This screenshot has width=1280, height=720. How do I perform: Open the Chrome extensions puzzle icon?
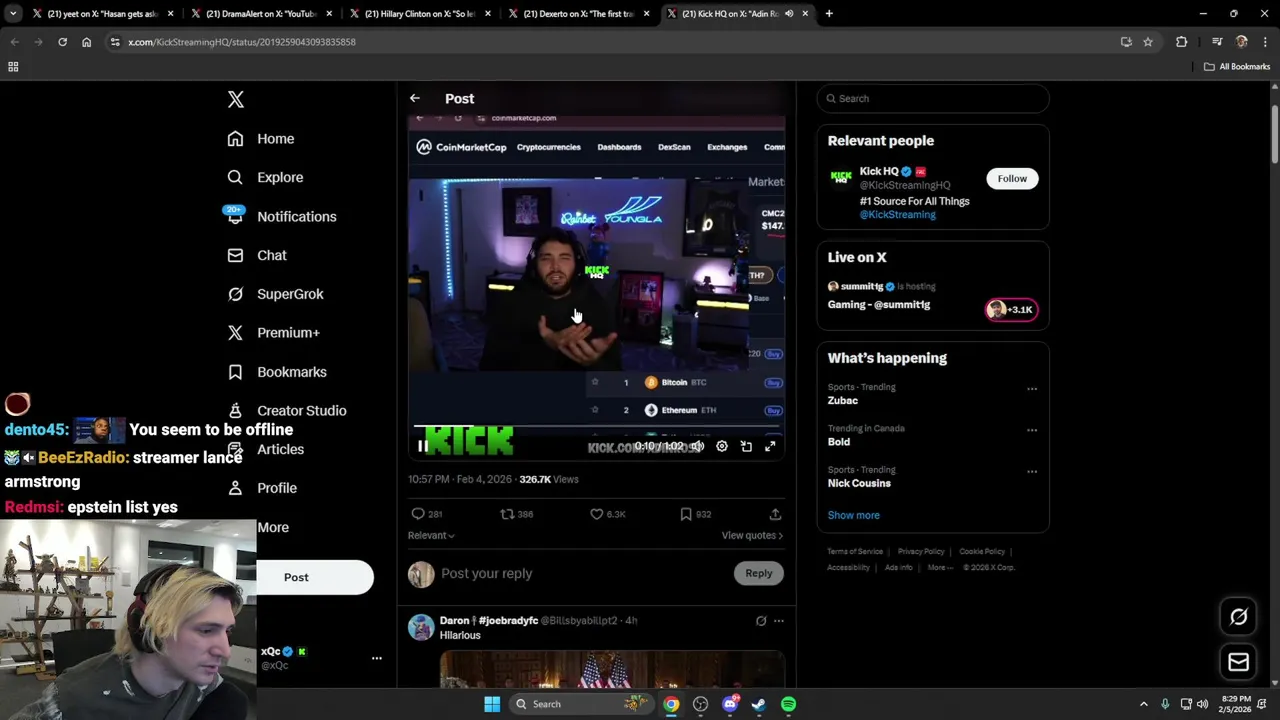[1182, 42]
